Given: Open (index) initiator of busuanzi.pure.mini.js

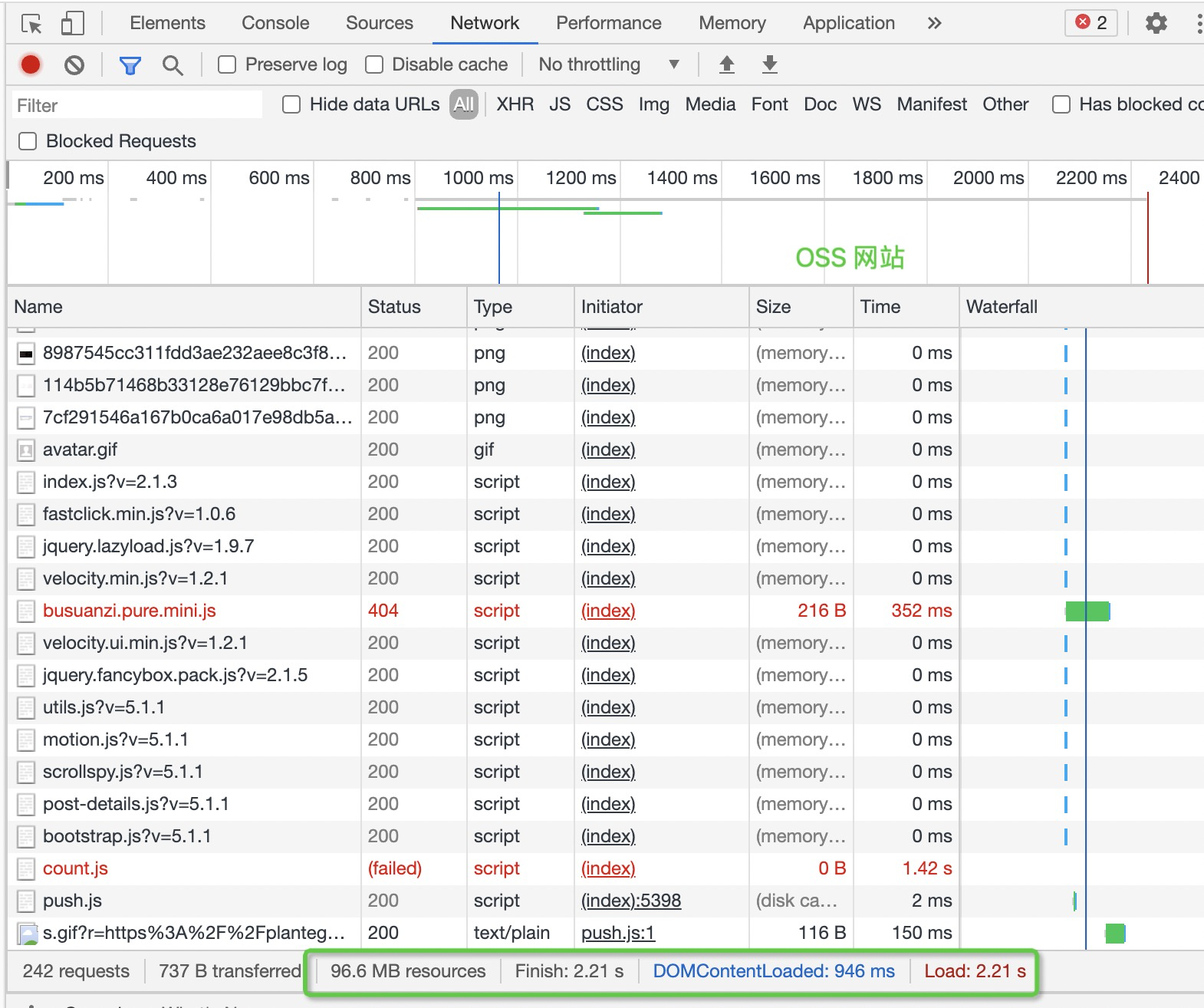Looking at the screenshot, I should [608, 611].
